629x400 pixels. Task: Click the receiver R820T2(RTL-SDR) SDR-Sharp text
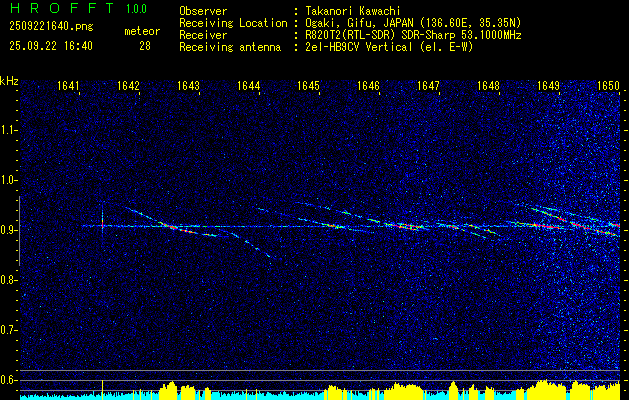click(414, 35)
